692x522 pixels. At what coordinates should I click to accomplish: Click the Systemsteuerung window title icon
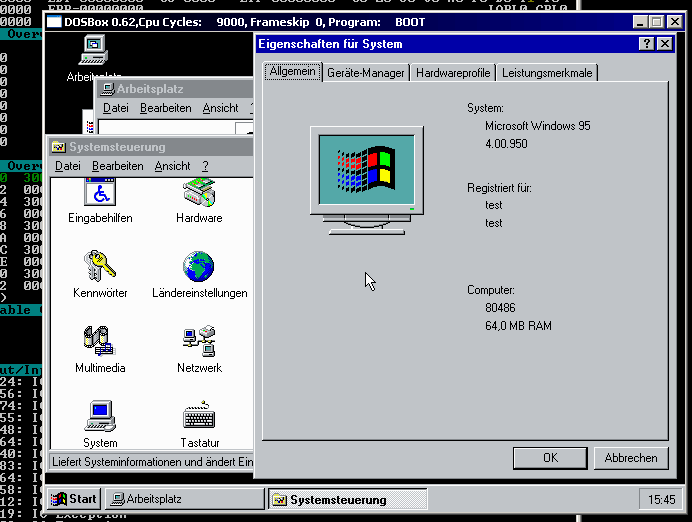pos(58,146)
